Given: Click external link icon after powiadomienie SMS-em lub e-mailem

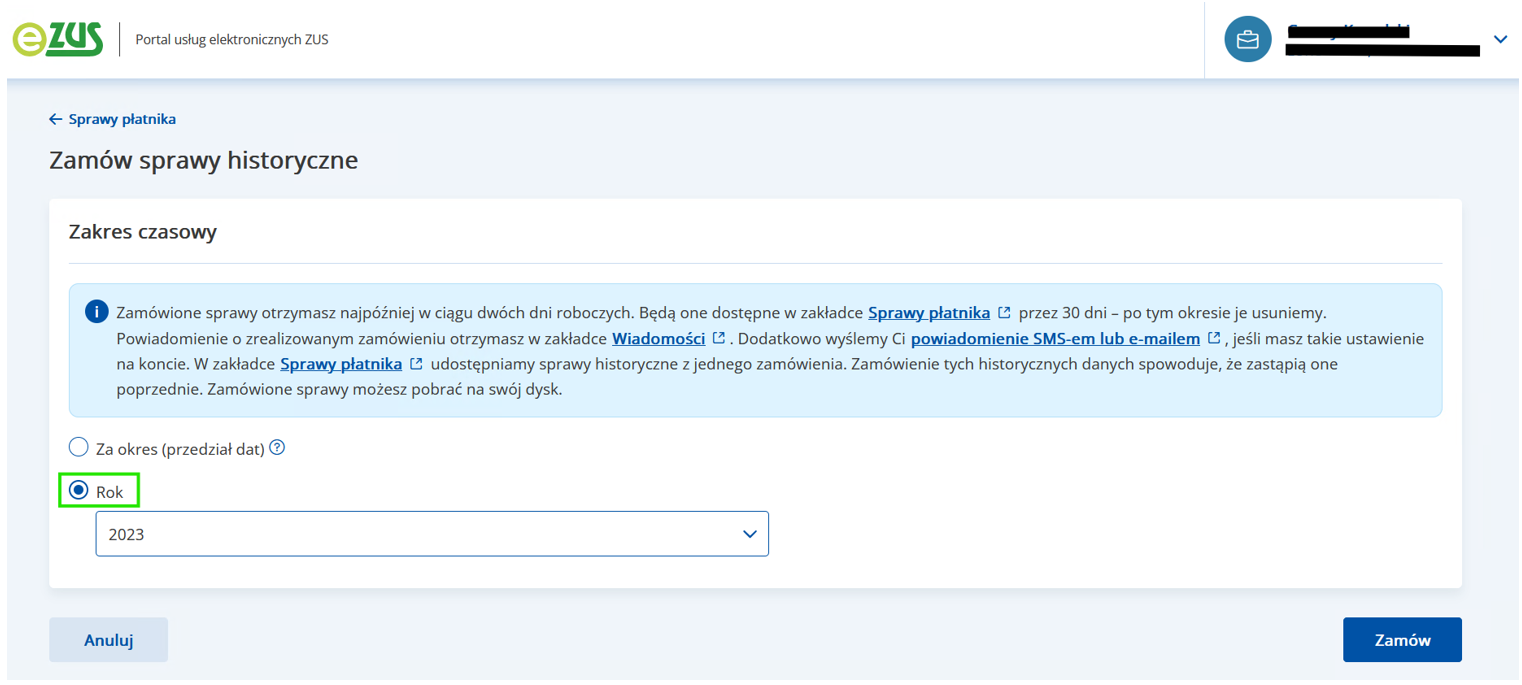Looking at the screenshot, I should click(1214, 338).
